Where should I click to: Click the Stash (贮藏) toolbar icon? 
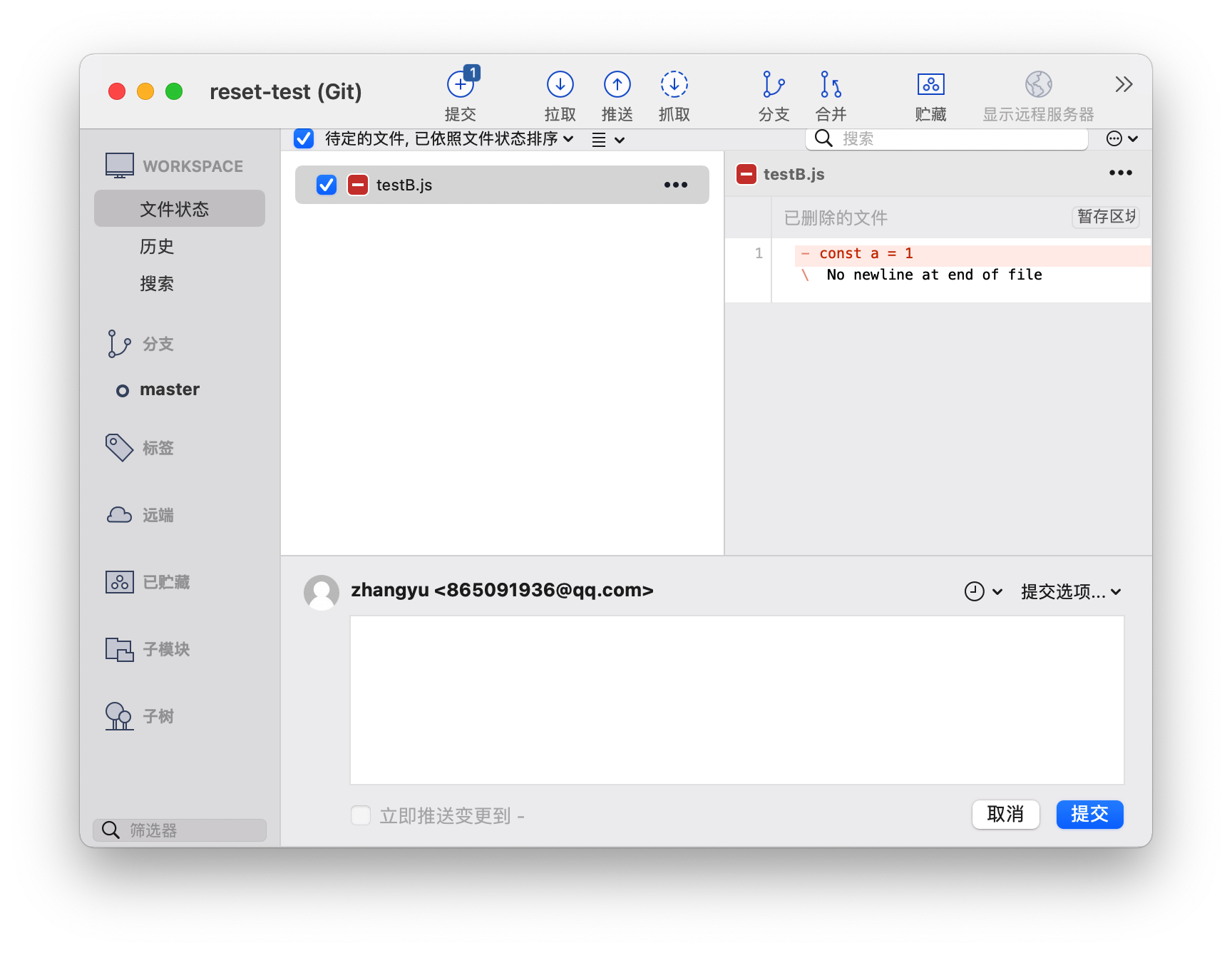931,84
